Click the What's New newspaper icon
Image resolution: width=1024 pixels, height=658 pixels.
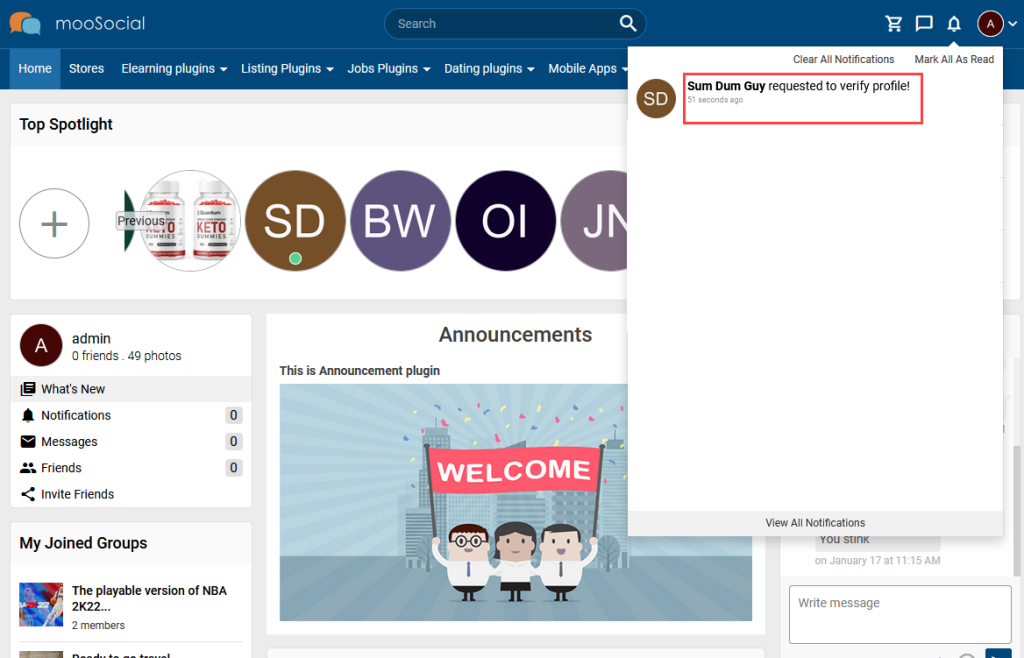[28, 389]
